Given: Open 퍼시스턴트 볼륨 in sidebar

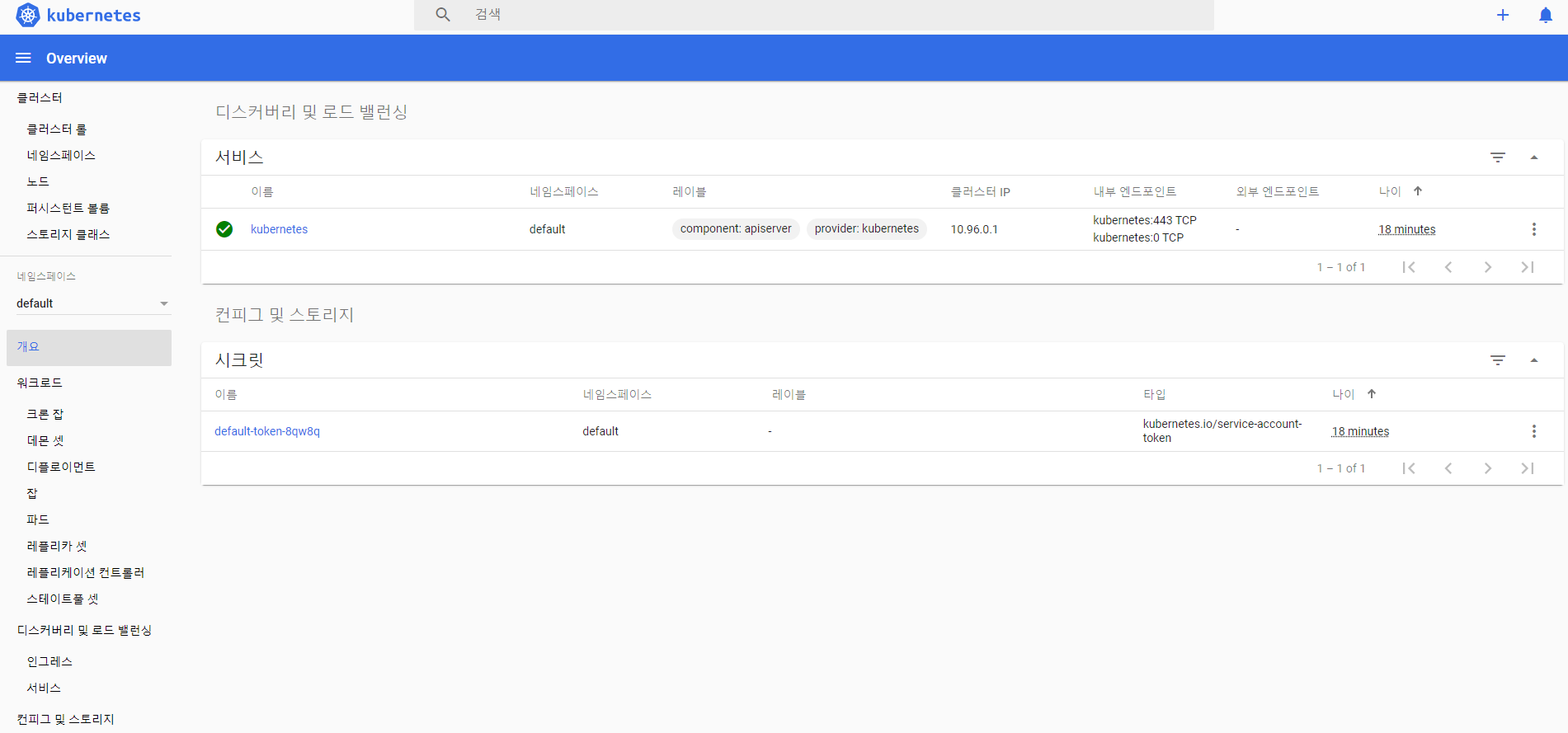Looking at the screenshot, I should tap(68, 208).
